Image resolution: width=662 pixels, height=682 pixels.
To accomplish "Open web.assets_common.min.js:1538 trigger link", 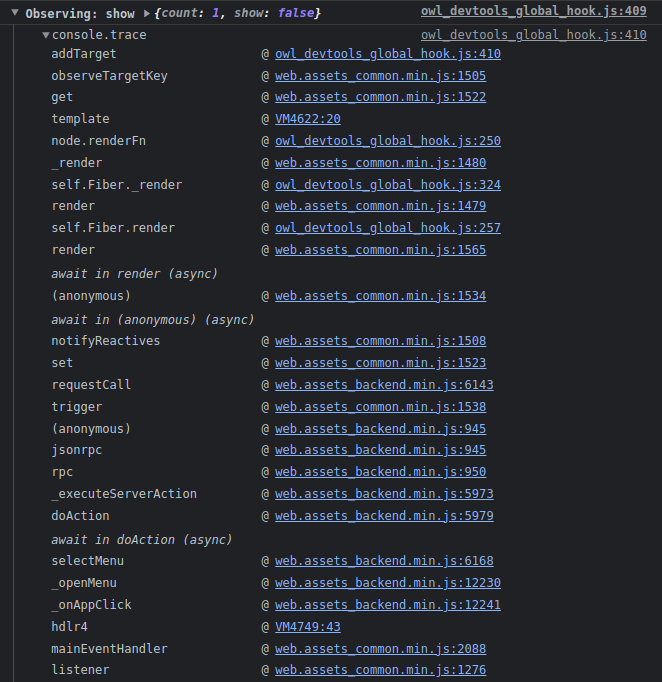I will tap(380, 407).
